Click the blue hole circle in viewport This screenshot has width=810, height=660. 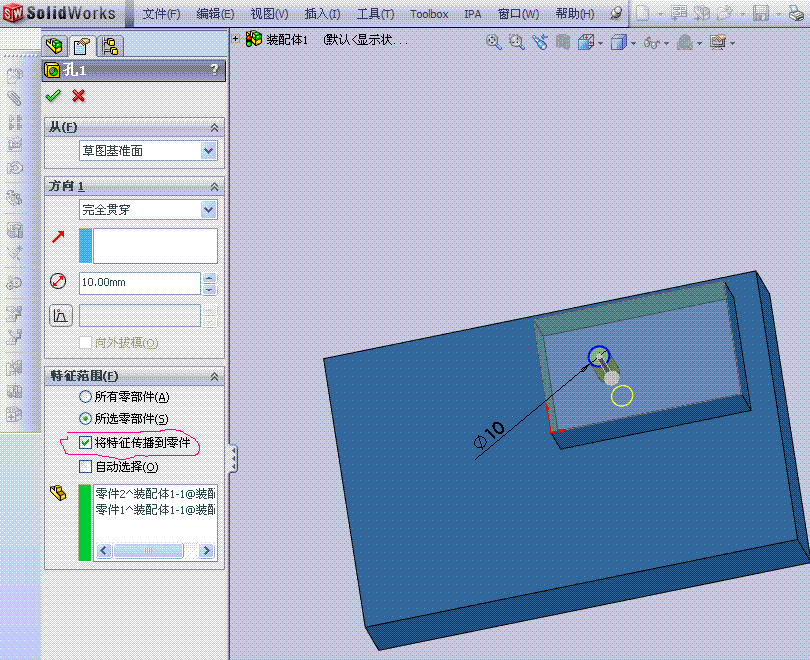point(599,356)
